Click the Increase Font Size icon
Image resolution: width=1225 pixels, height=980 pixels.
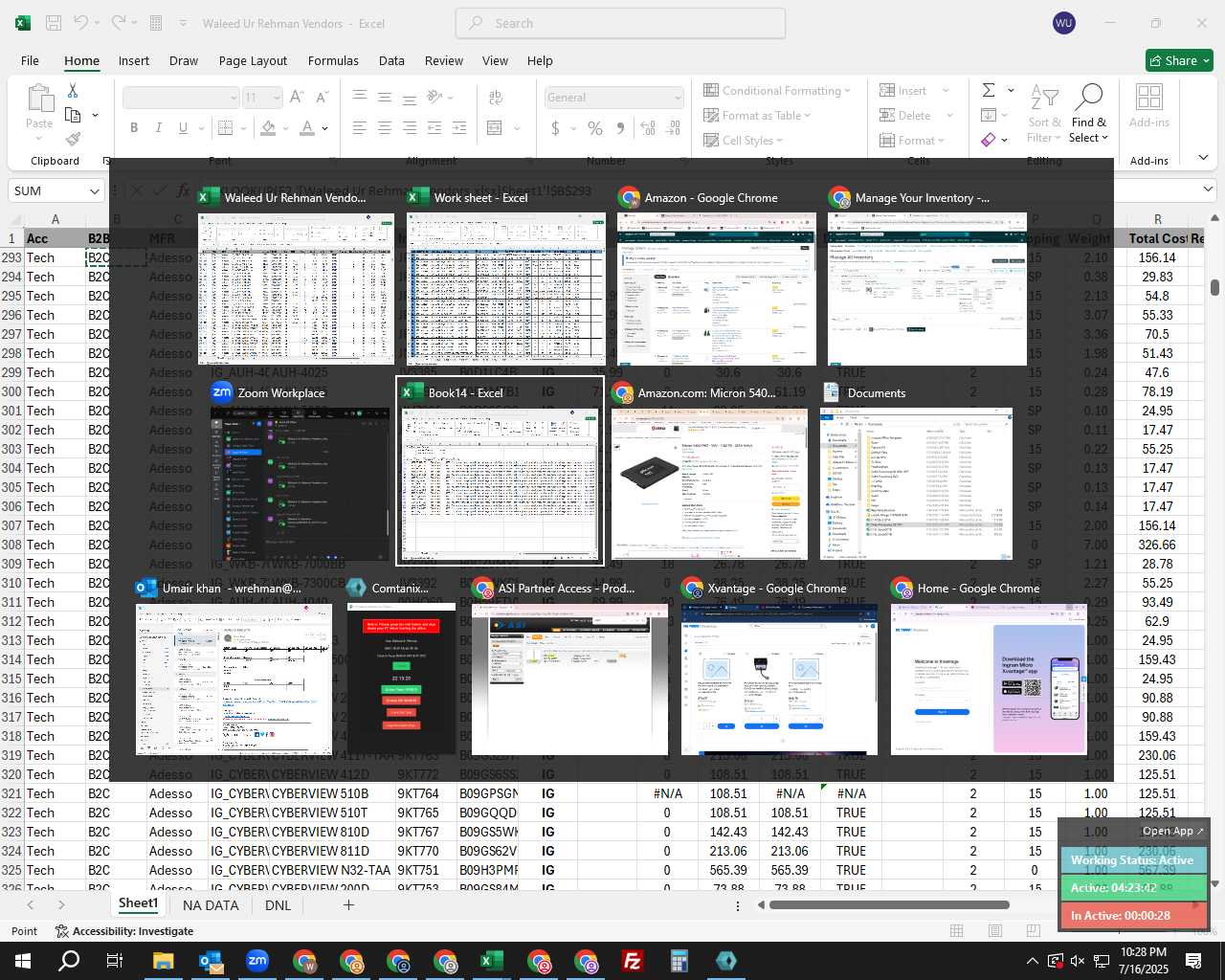(297, 97)
